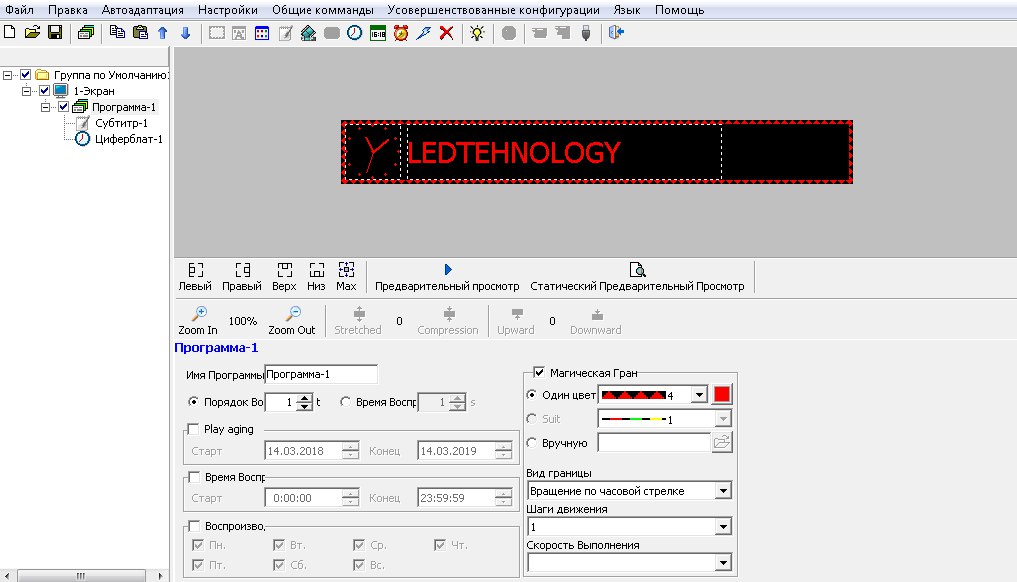Viewport: 1017px width, 582px height.
Task: Select Субтитр-1 in the tree
Action: point(121,123)
